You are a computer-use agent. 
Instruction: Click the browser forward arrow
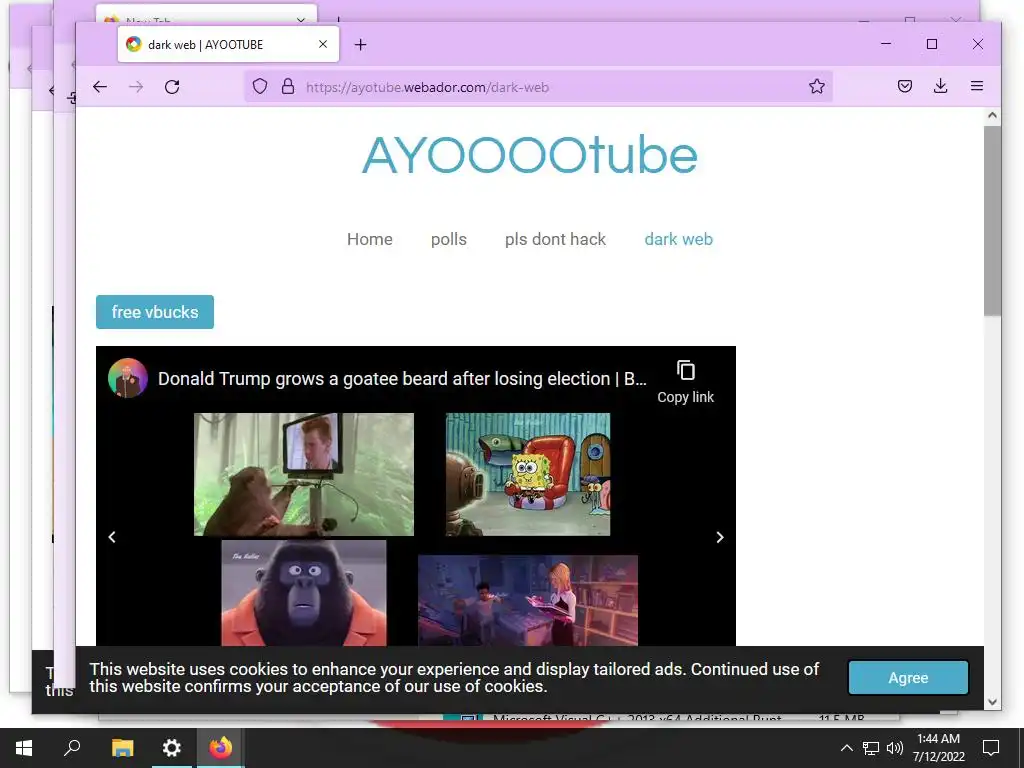pos(136,87)
